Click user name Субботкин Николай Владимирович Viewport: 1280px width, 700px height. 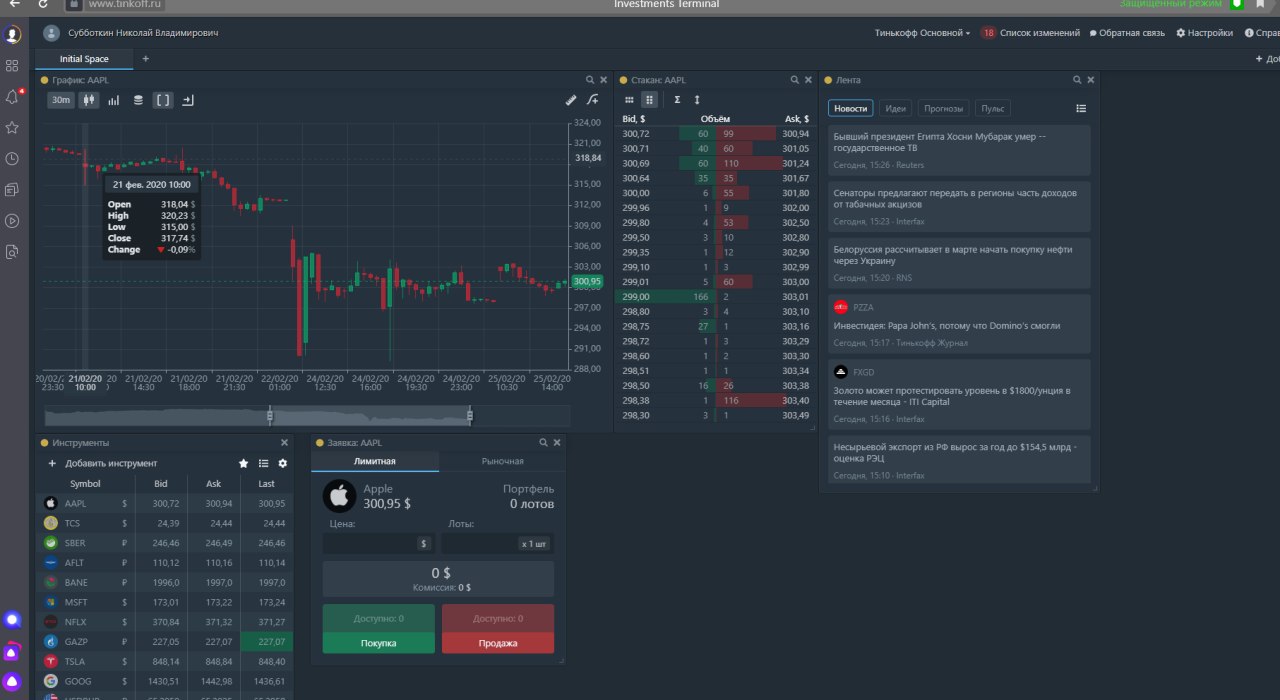click(x=142, y=33)
